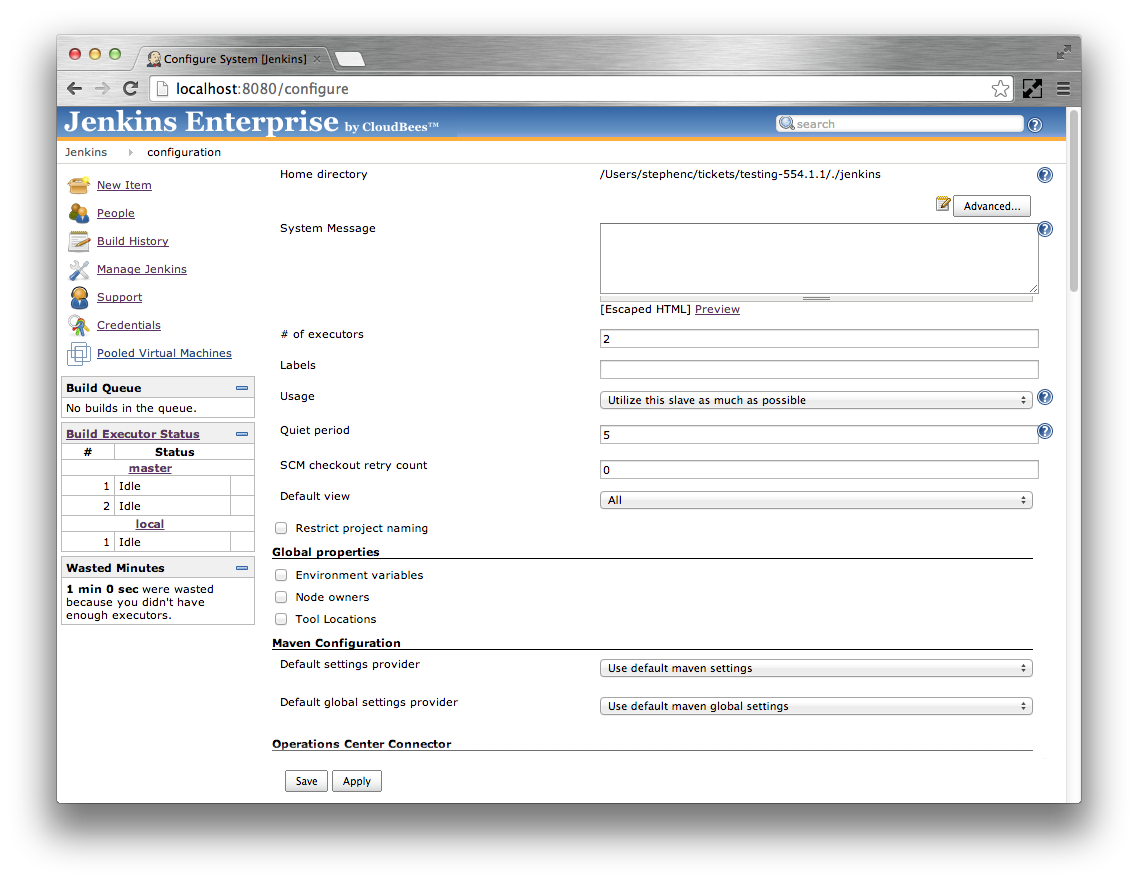
Task: Open a new browser tab
Action: pos(350,59)
